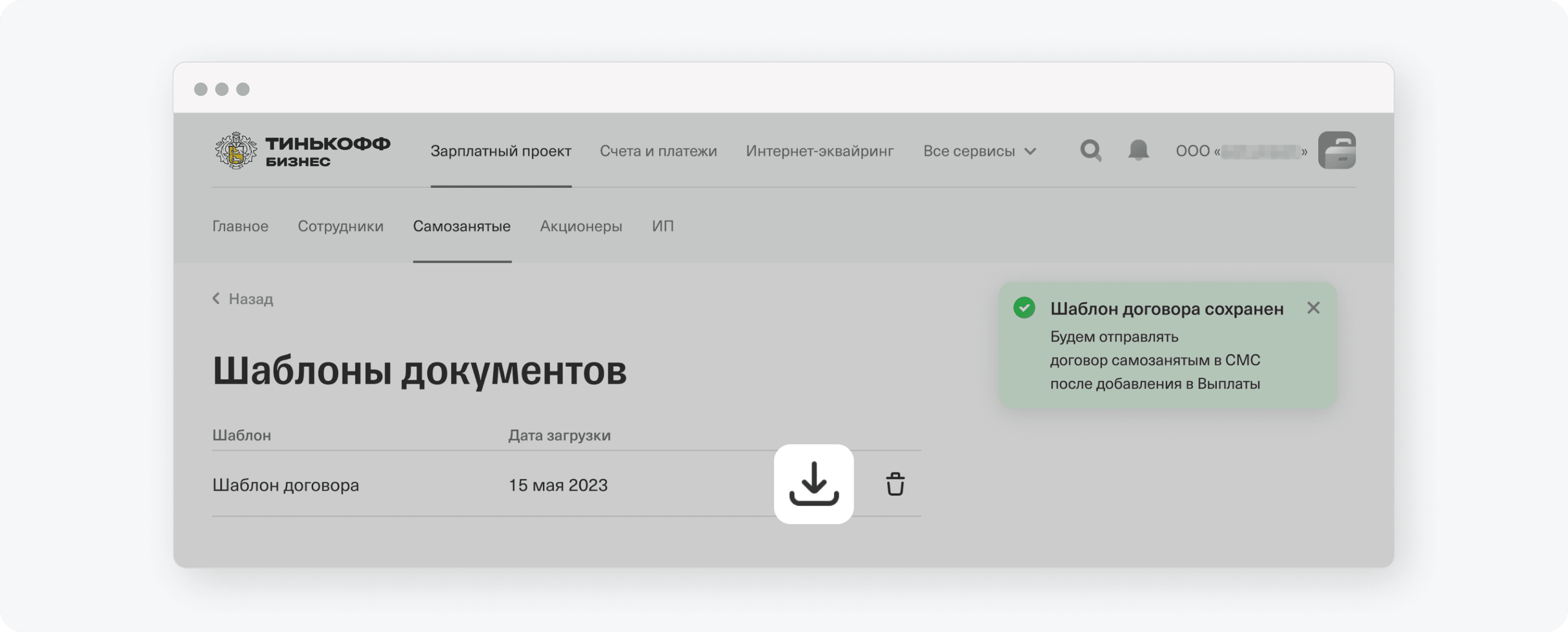This screenshot has width=1568, height=632.
Task: Open search with the magnifier icon
Action: click(1090, 150)
